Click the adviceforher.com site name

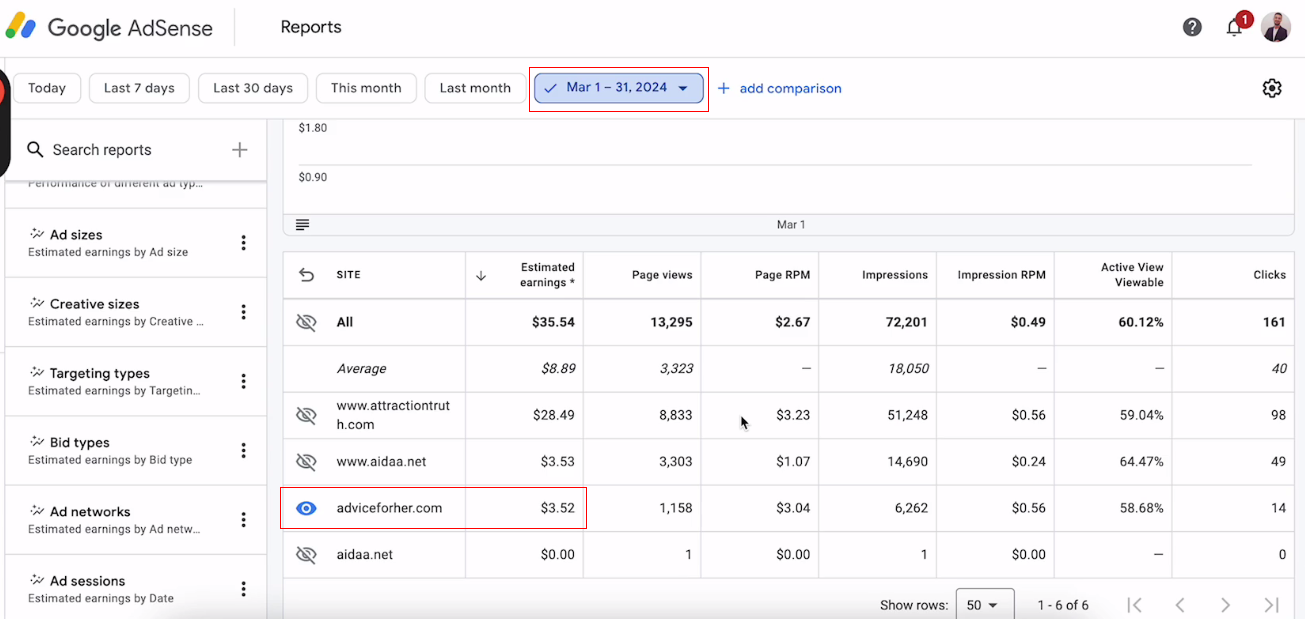coord(389,508)
